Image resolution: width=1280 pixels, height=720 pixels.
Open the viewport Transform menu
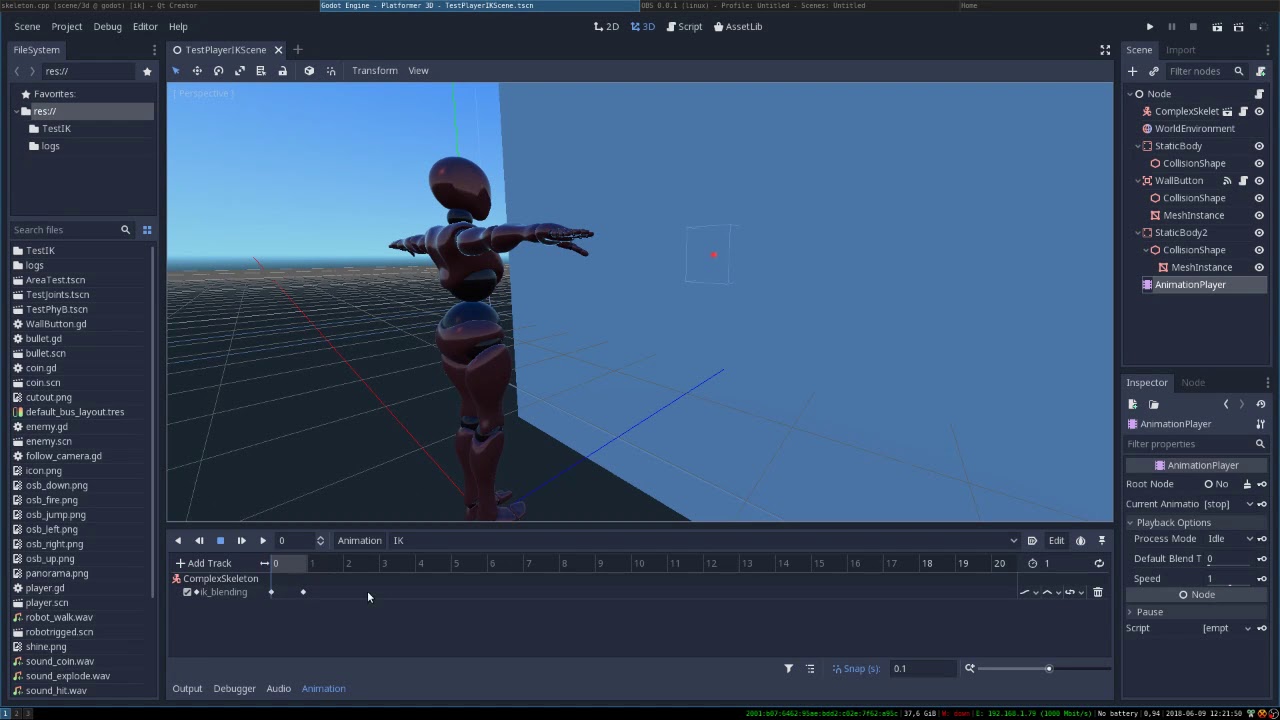(375, 71)
